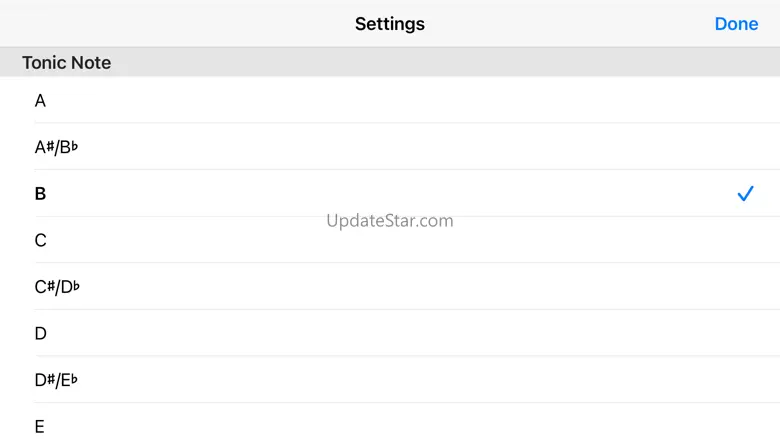The image size is (780, 439).
Task: Choose the A#/B♭ tonic note option
Action: click(390, 147)
